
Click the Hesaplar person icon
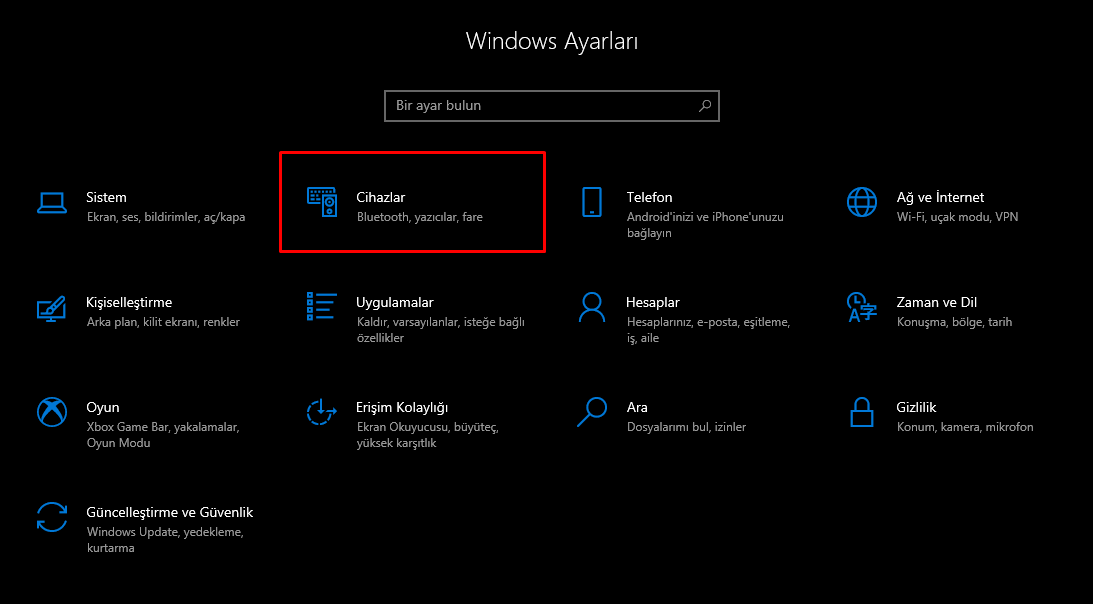pyautogui.click(x=592, y=308)
